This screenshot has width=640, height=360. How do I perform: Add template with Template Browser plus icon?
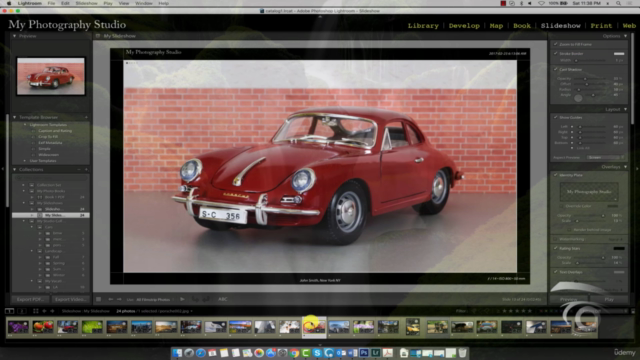pos(86,117)
